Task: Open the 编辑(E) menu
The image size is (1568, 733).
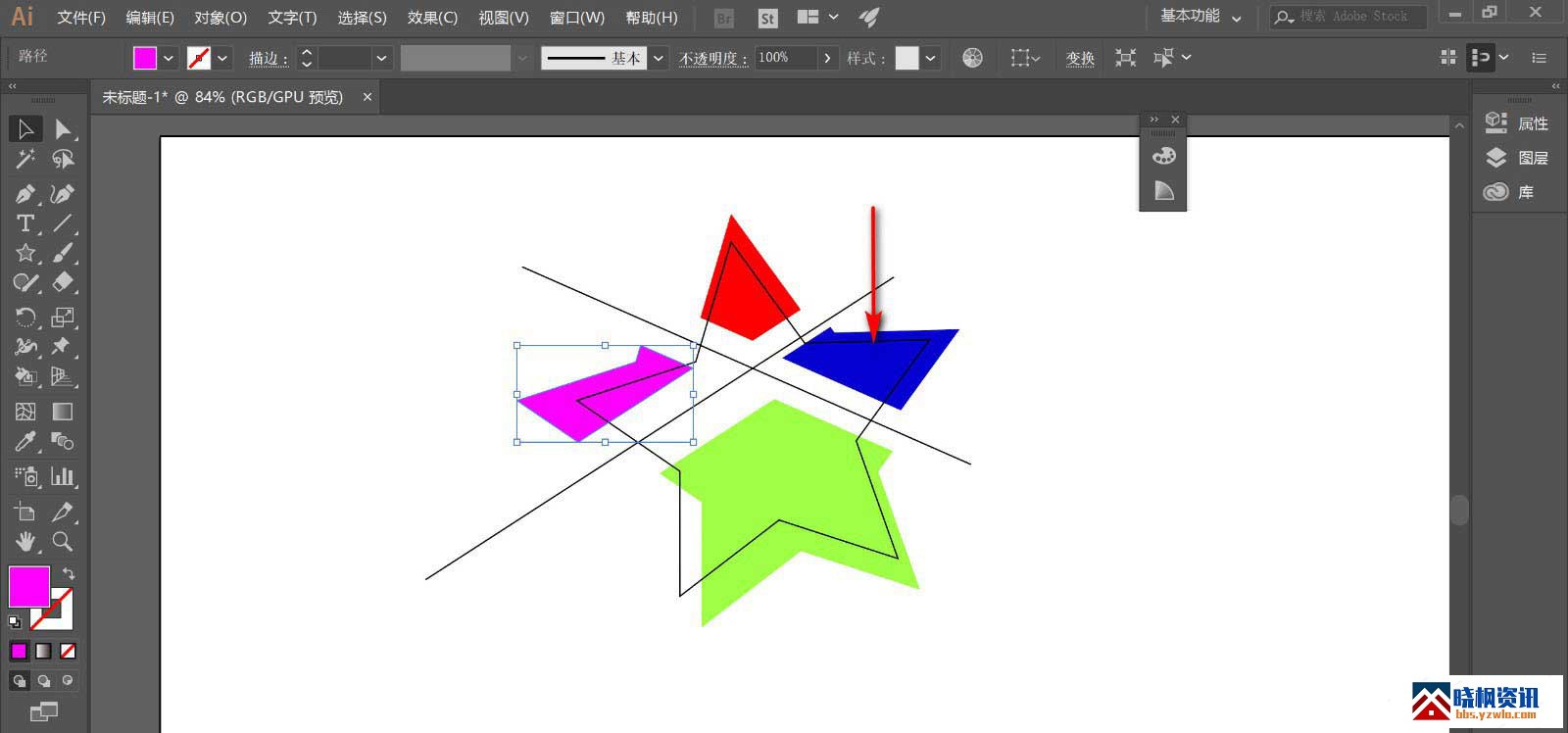Action: click(150, 18)
